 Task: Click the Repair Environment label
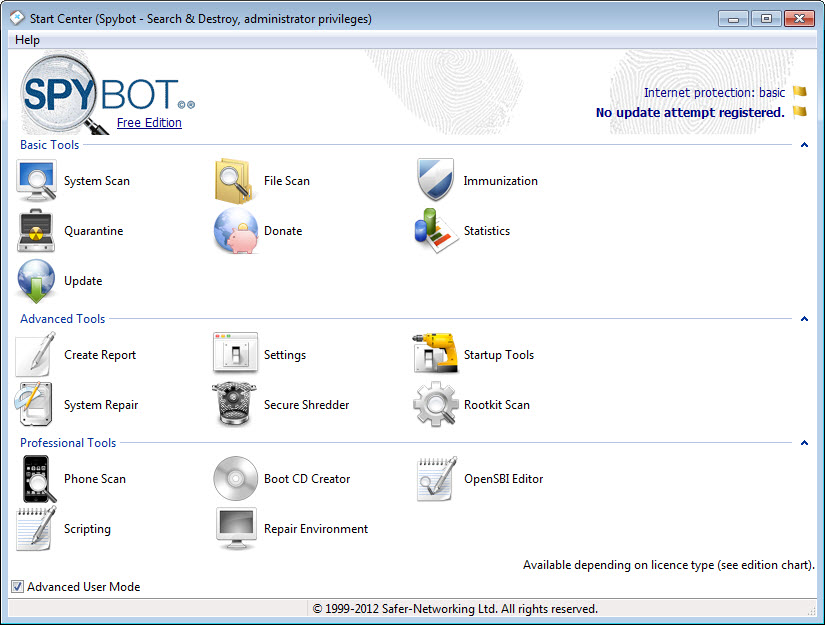(x=316, y=529)
